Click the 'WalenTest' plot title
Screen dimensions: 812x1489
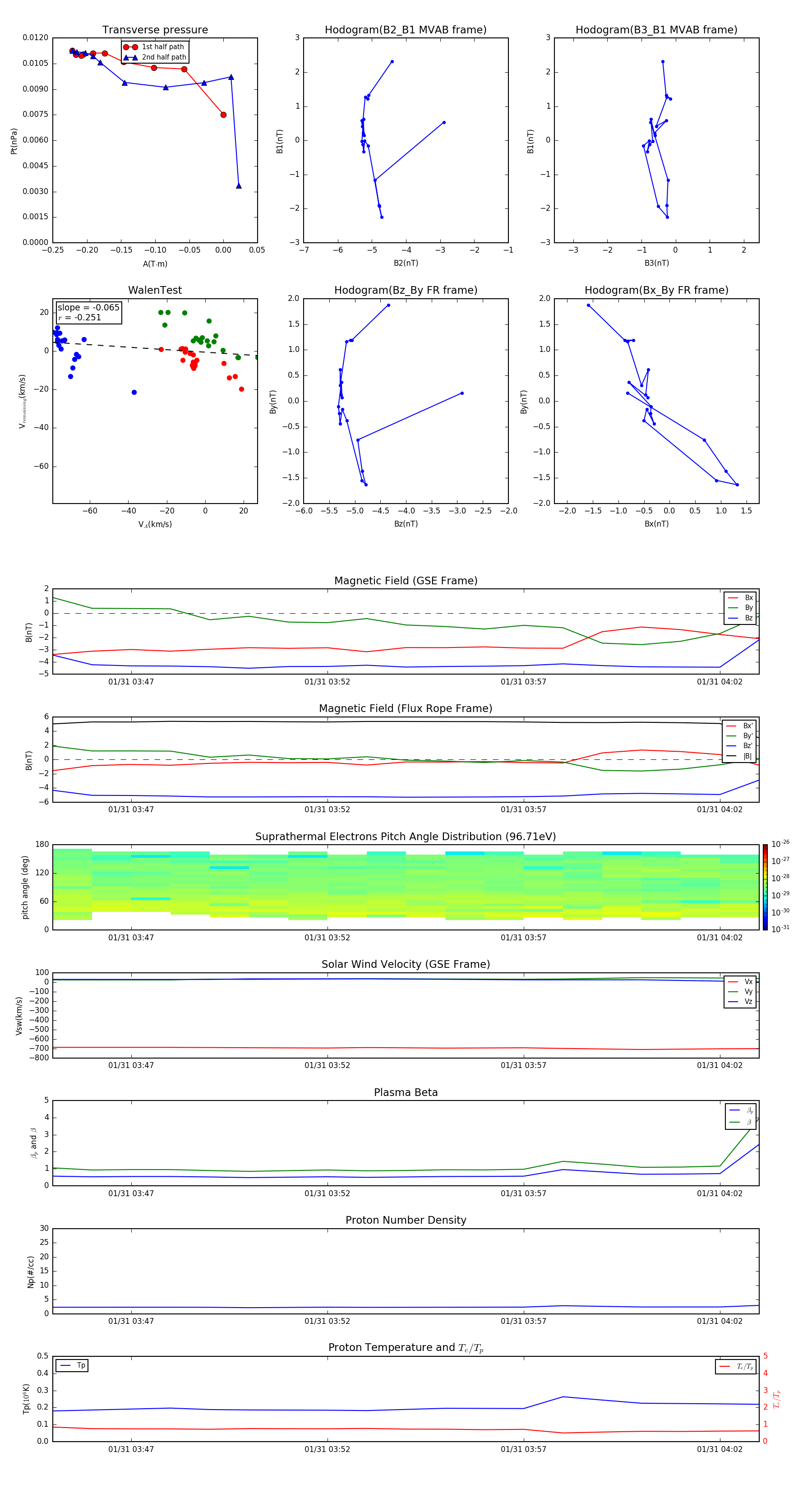pos(155,290)
